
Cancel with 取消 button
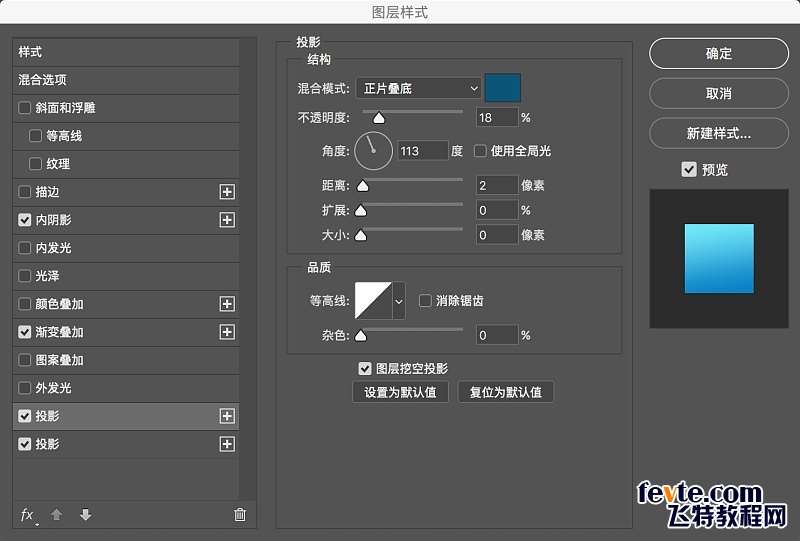coord(719,93)
